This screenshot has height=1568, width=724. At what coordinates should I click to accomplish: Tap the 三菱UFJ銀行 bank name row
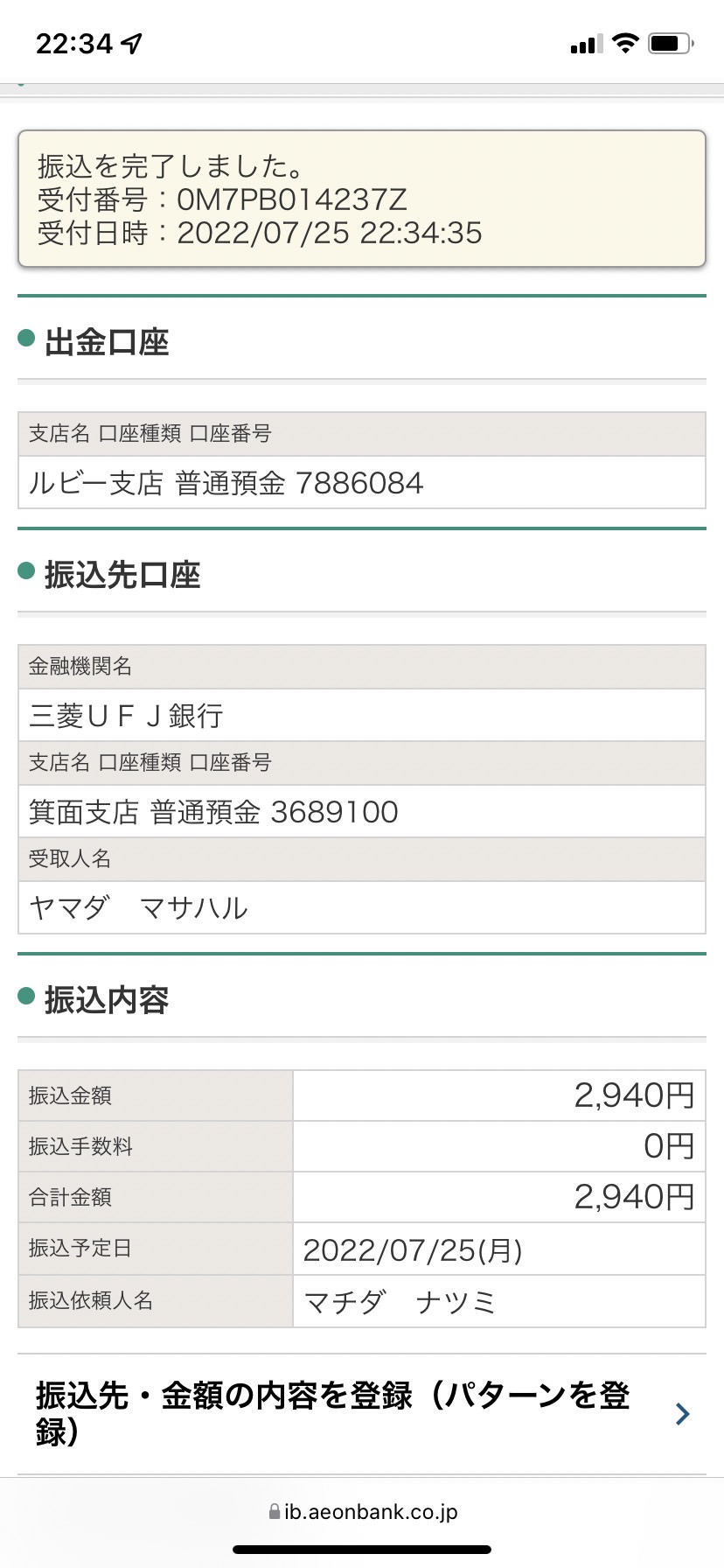[x=362, y=715]
